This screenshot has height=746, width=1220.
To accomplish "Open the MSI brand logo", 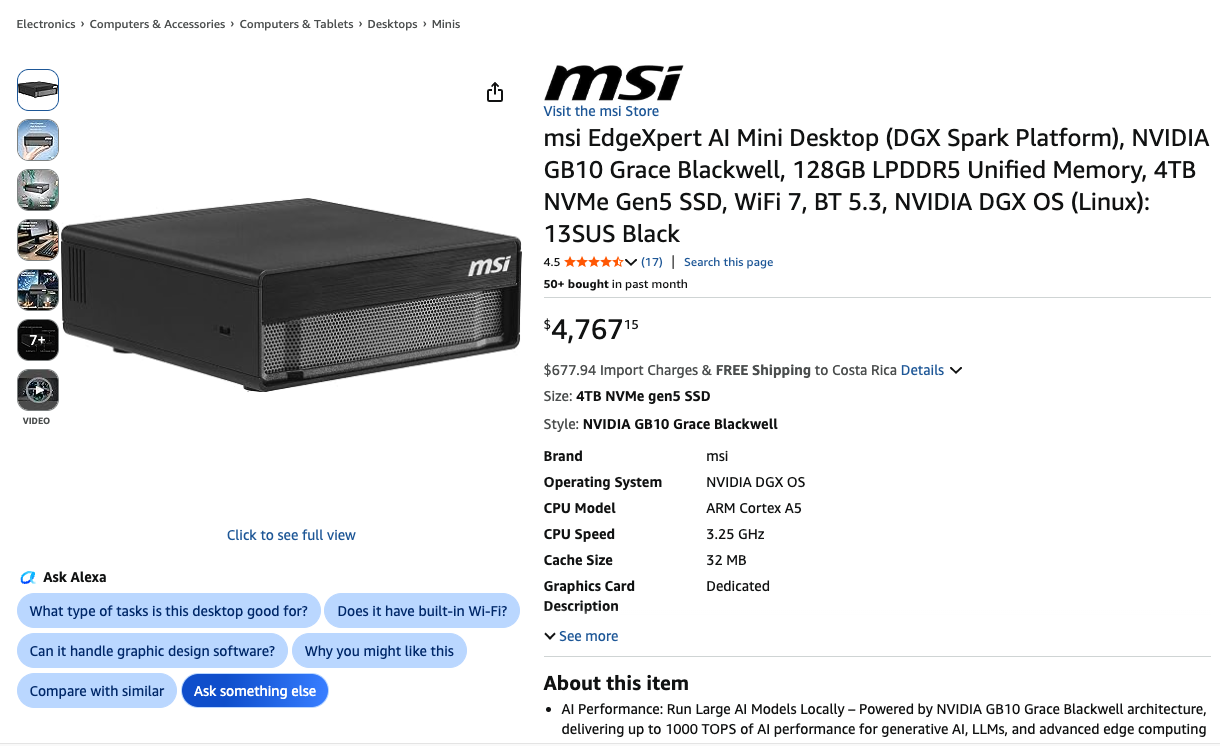I will 614,82.
